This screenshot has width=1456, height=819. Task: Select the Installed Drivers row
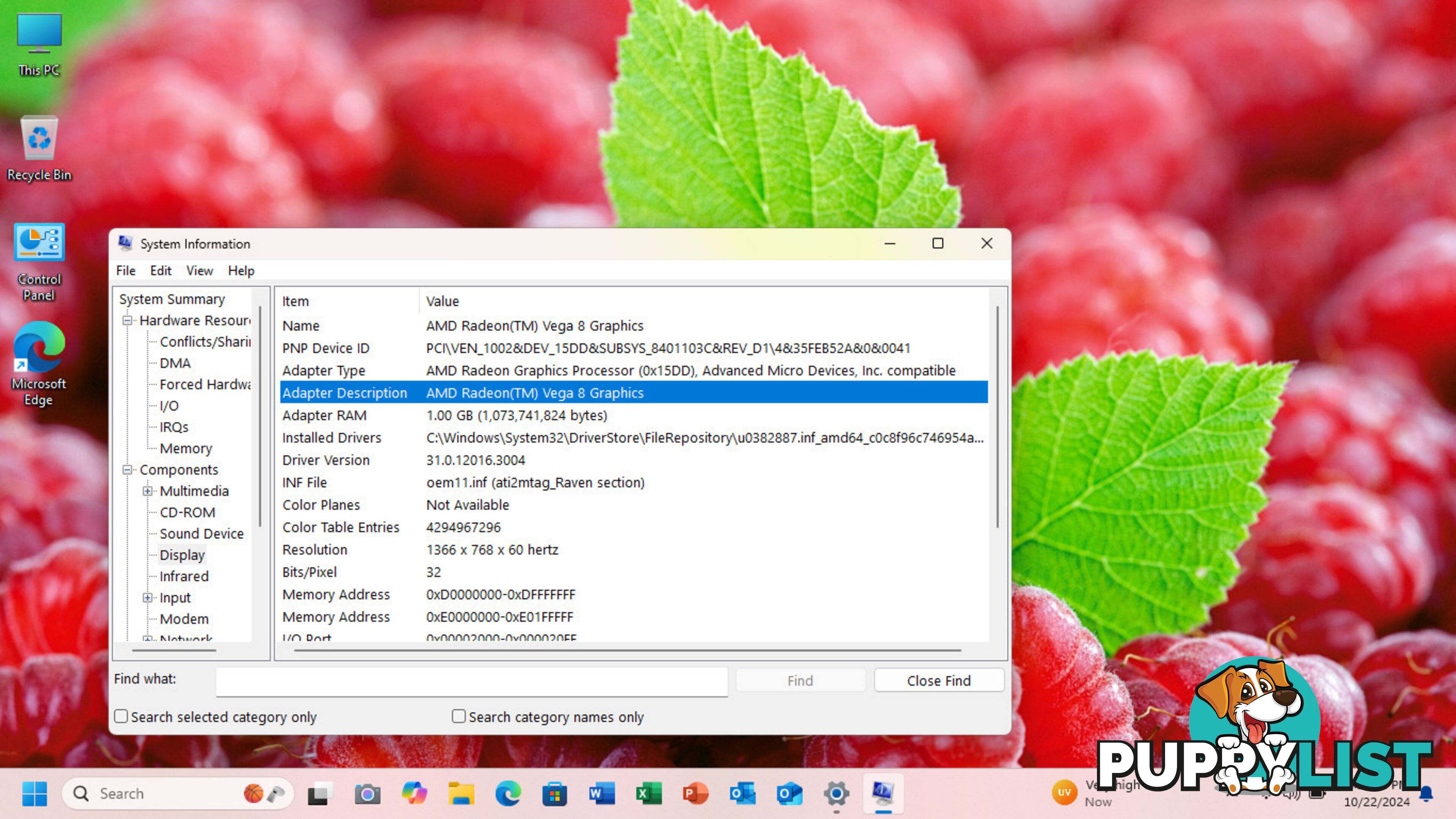(634, 438)
